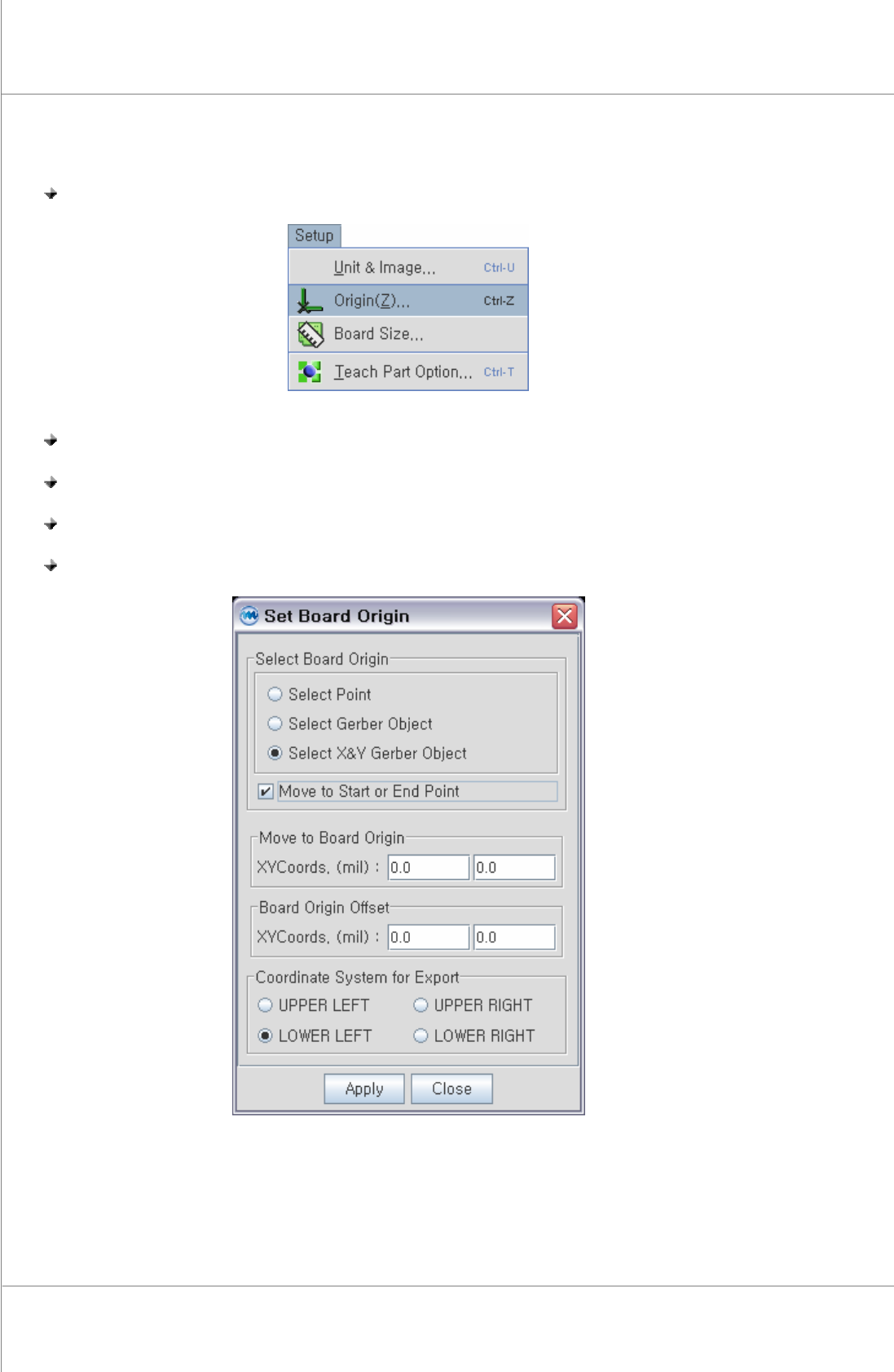Click the Close button
The height and width of the screenshot is (1372, 894).
click(451, 1089)
